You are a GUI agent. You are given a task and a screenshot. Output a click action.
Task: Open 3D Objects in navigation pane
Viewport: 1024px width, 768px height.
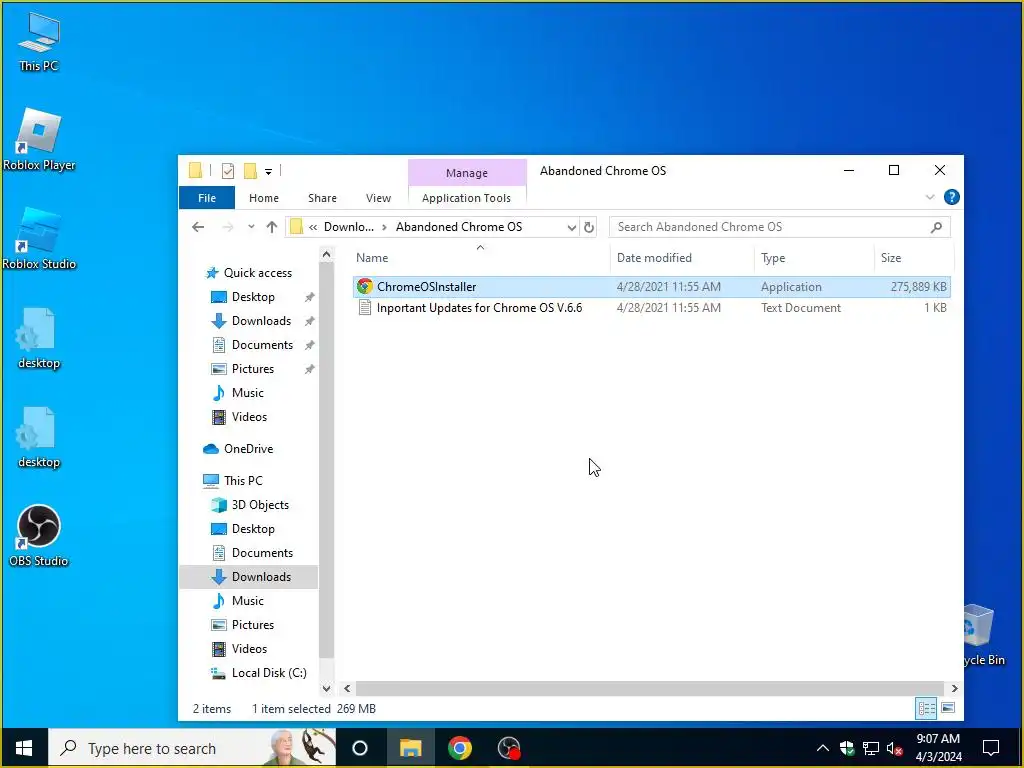[x=249, y=505]
